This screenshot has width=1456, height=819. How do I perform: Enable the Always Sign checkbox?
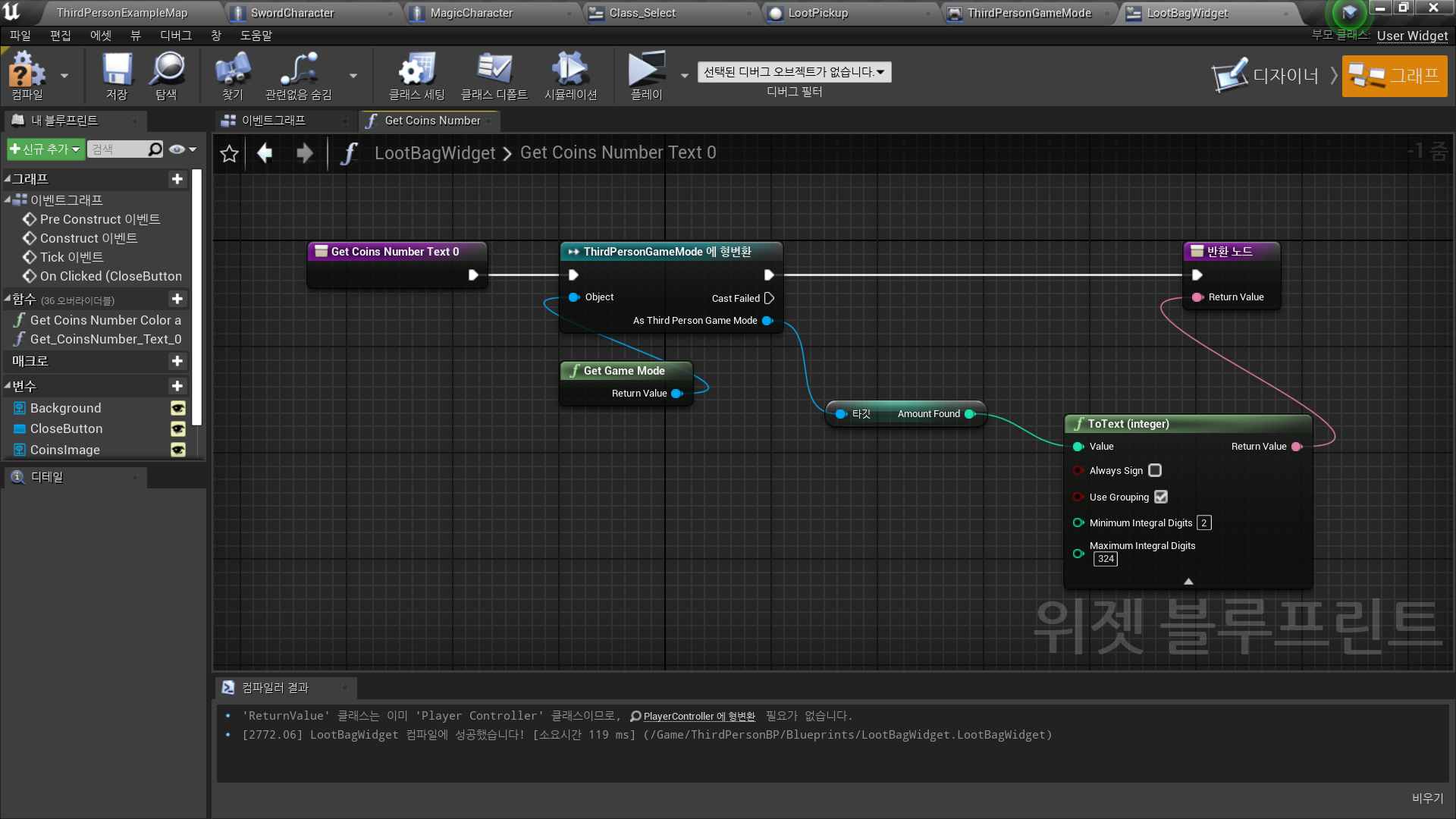[x=1155, y=471]
